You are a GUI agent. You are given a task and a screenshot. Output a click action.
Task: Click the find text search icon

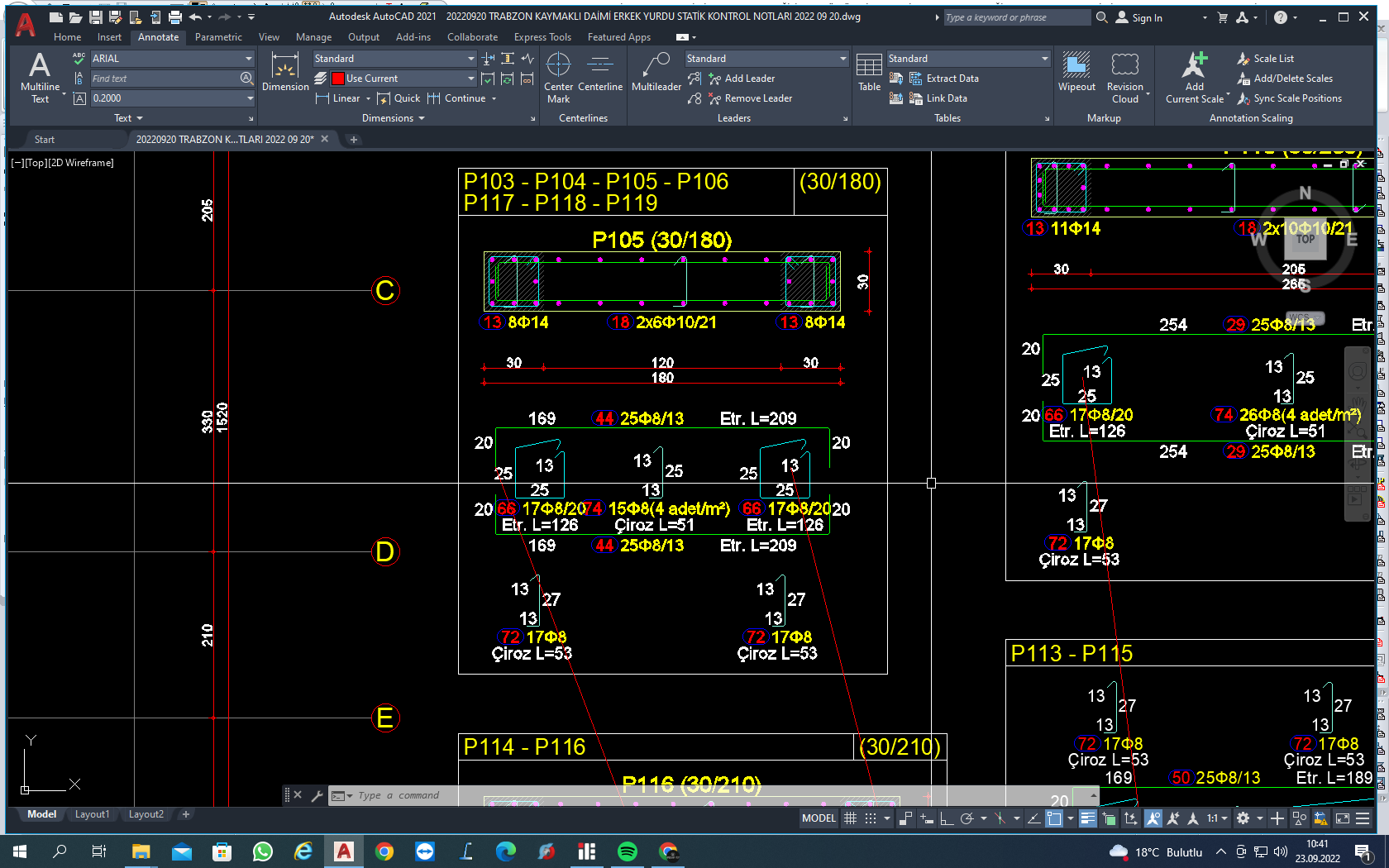pos(246,78)
